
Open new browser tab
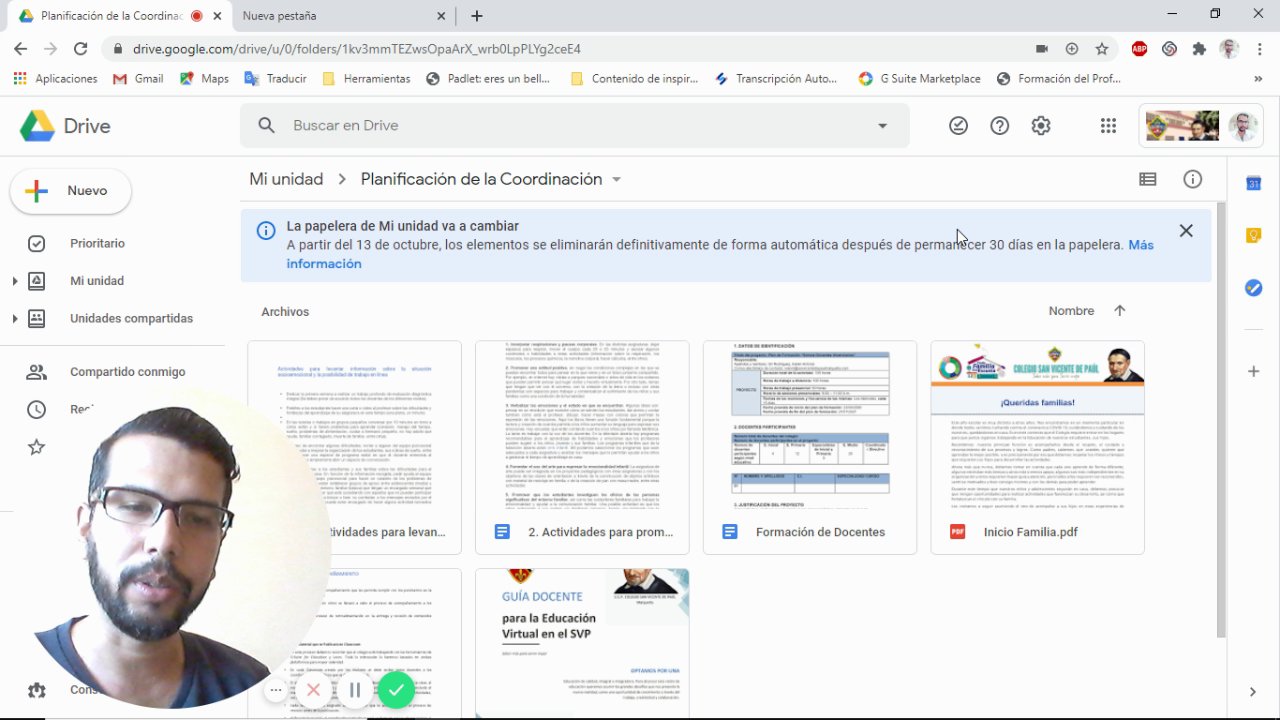click(x=477, y=16)
